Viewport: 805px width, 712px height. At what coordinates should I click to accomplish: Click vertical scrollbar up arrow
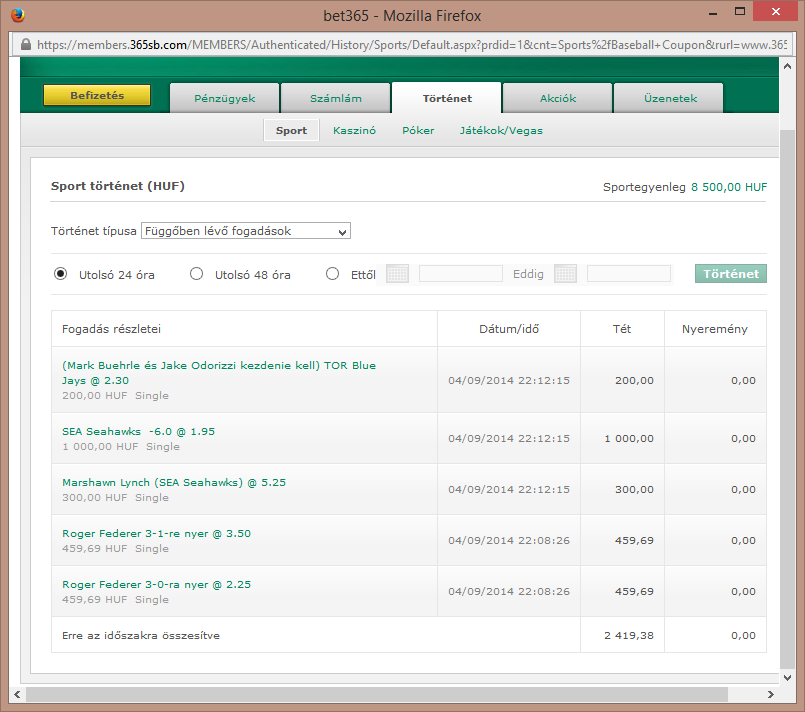point(787,66)
